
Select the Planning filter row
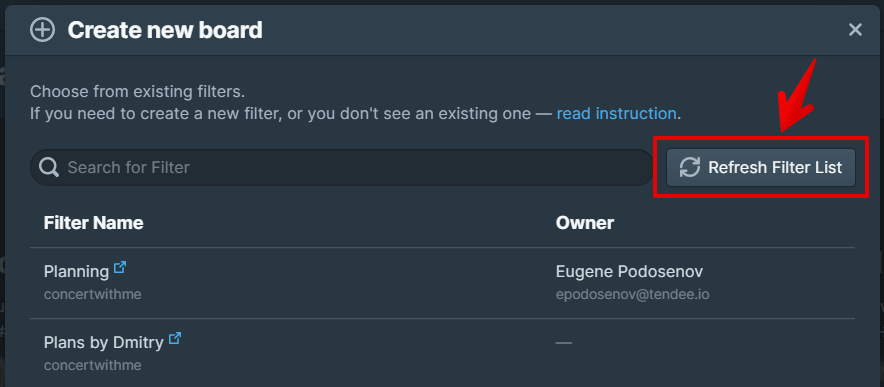pos(442,283)
